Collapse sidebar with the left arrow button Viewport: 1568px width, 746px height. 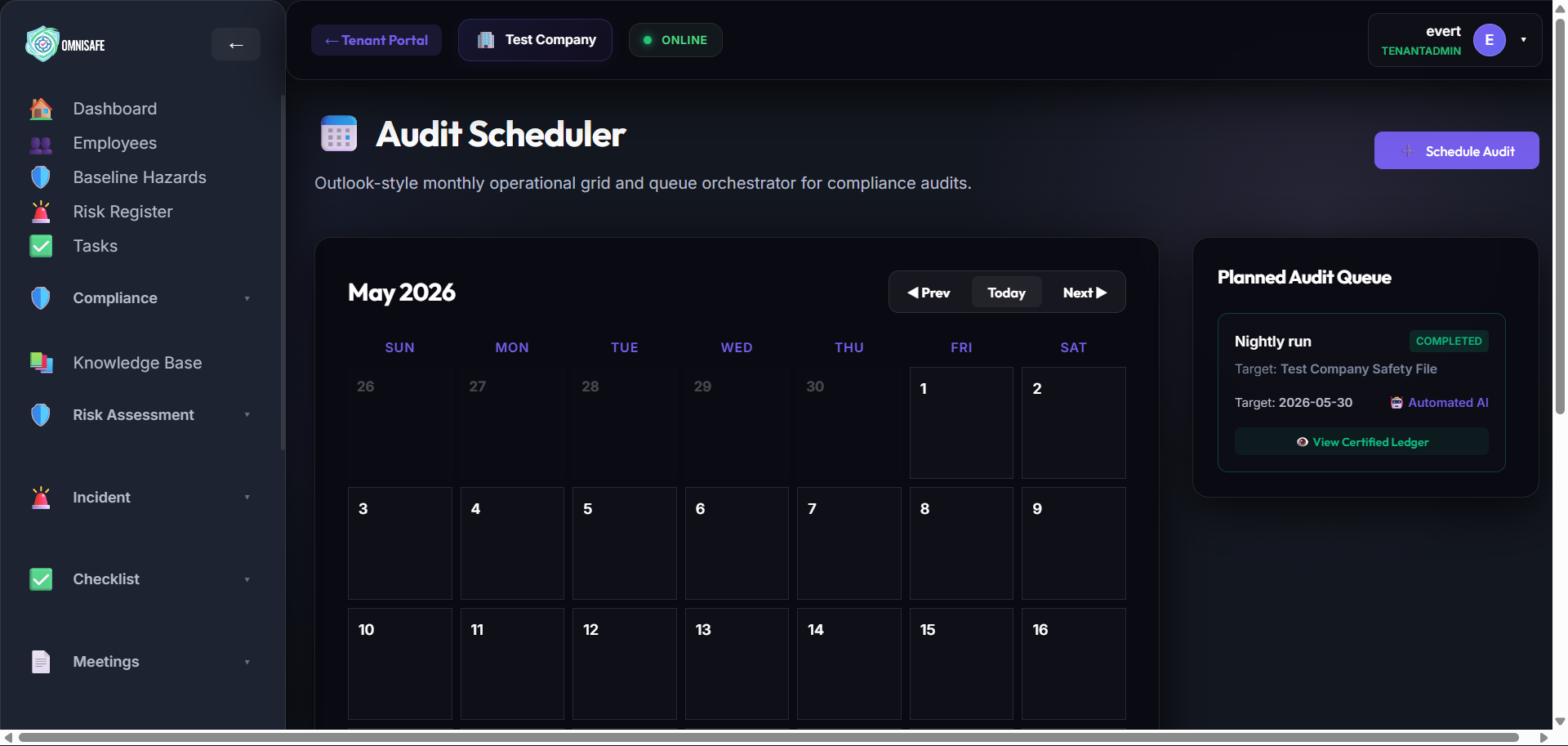coord(236,44)
